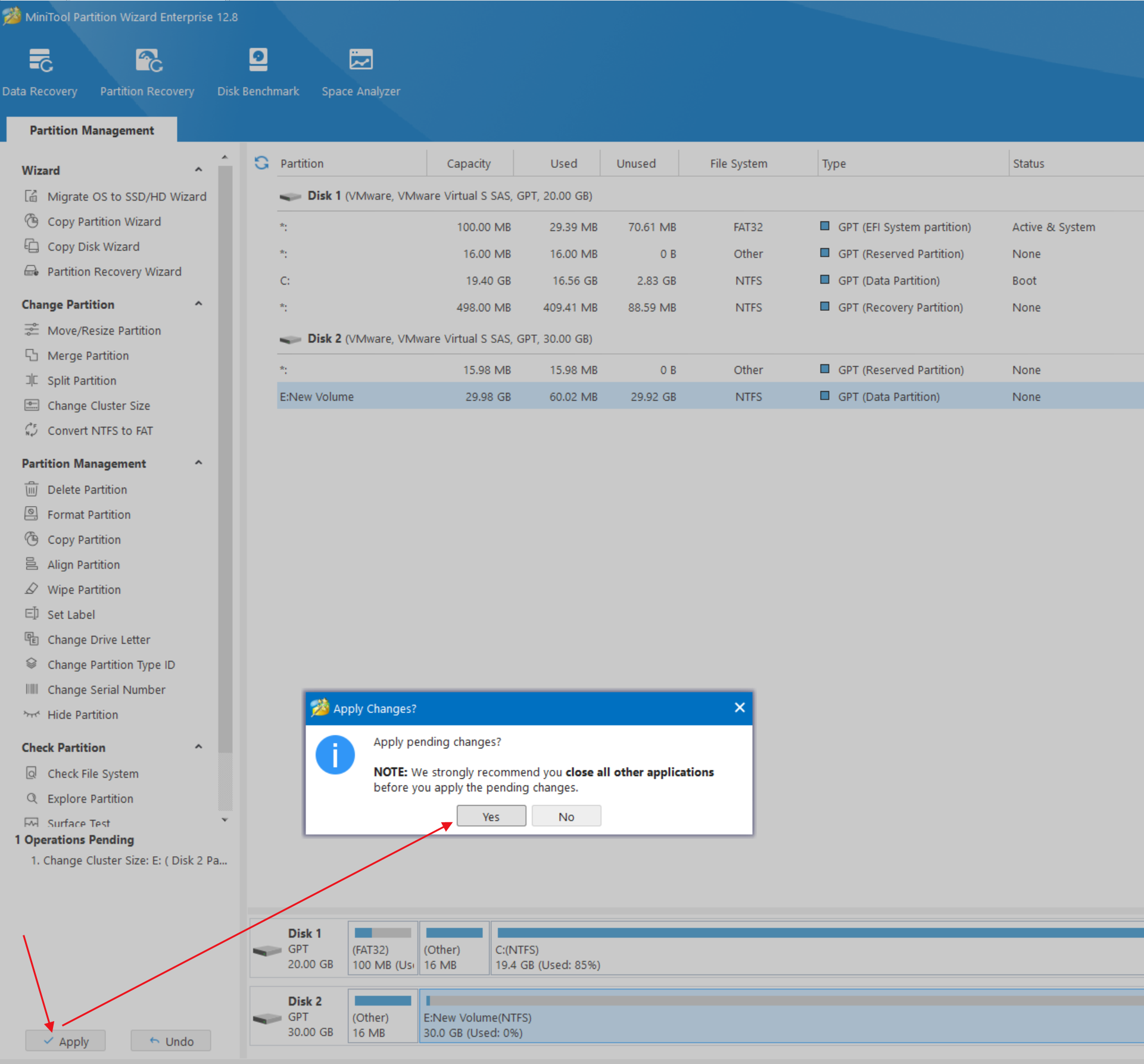Select Disk 2 (Other) 16 MB block in map
Viewport: 1144px width, 1064px height.
(x=383, y=1016)
